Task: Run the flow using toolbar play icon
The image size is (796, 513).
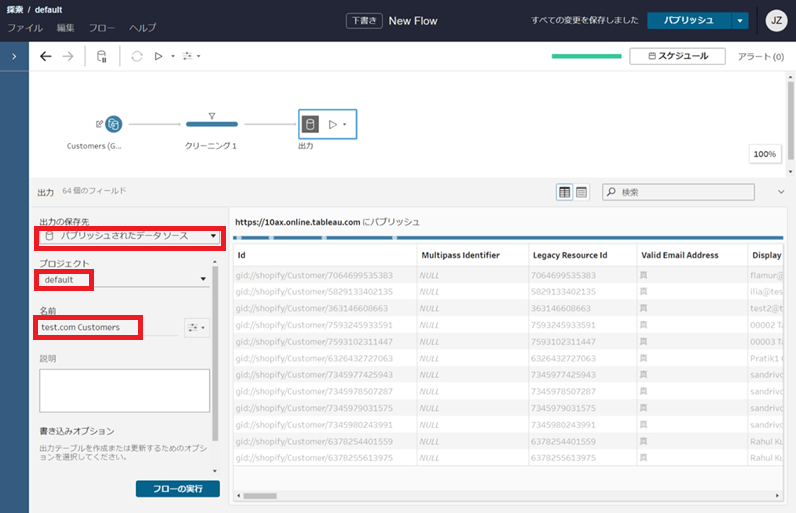Action: (x=158, y=57)
